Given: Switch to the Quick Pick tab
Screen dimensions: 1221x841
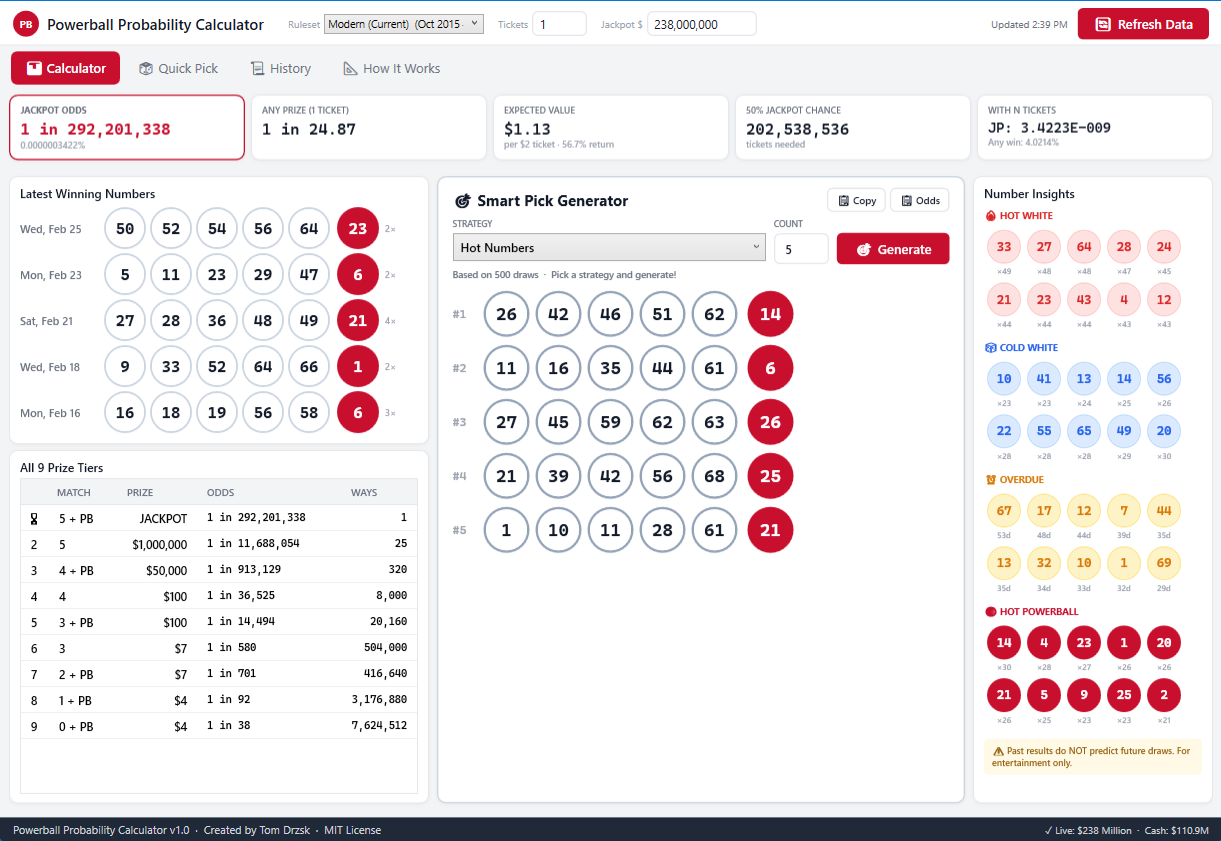Looking at the screenshot, I should point(178,68).
